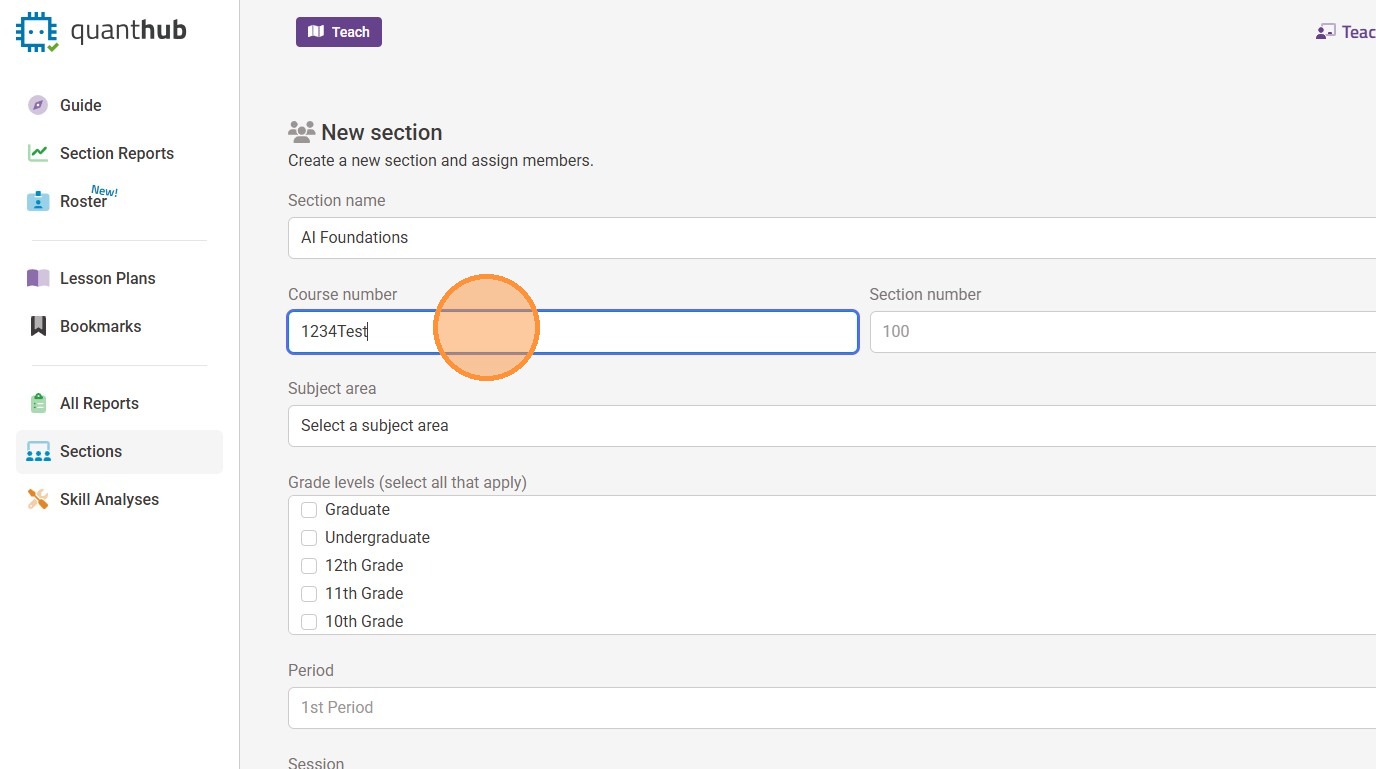Select the 11th Grade checkbox
The height and width of the screenshot is (769, 1376).
(x=309, y=594)
